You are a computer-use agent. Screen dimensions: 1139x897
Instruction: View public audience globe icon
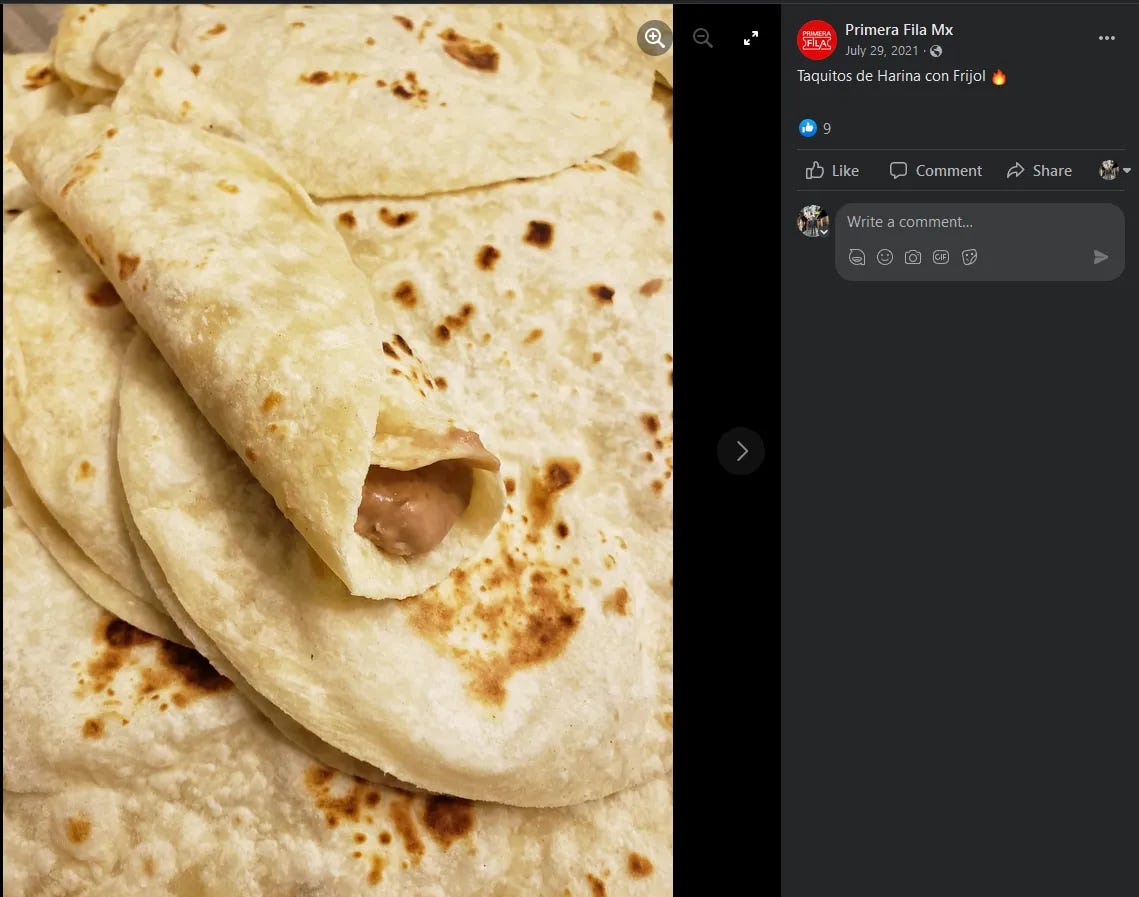[x=936, y=51]
